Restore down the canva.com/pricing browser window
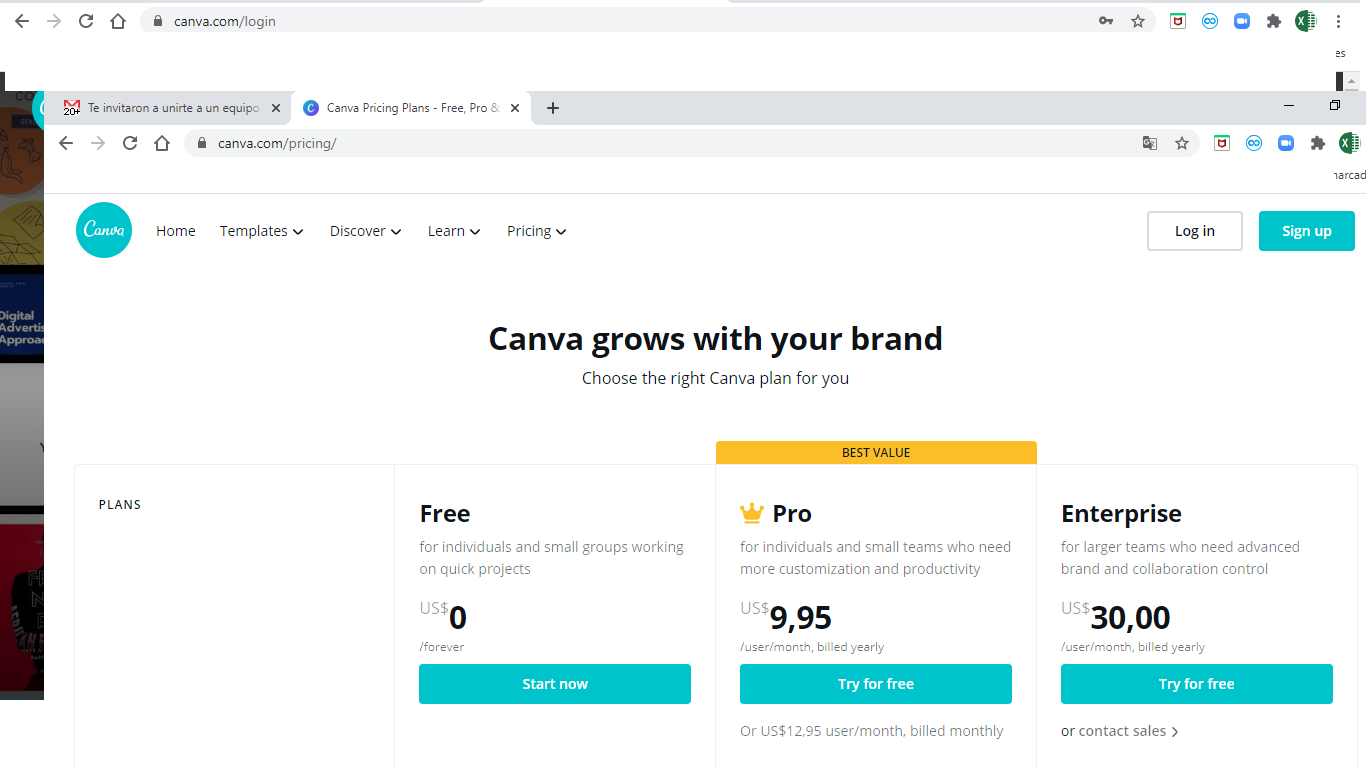Screen dimensions: 1366x768 coord(1335,106)
